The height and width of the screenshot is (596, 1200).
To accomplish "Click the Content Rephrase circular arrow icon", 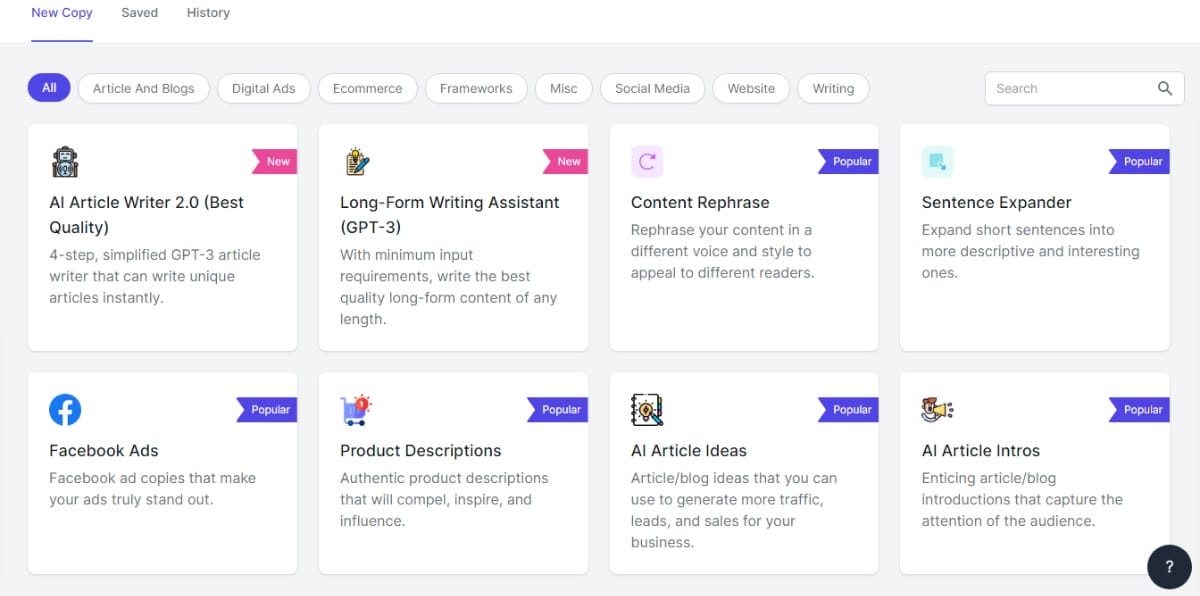I will (x=647, y=161).
